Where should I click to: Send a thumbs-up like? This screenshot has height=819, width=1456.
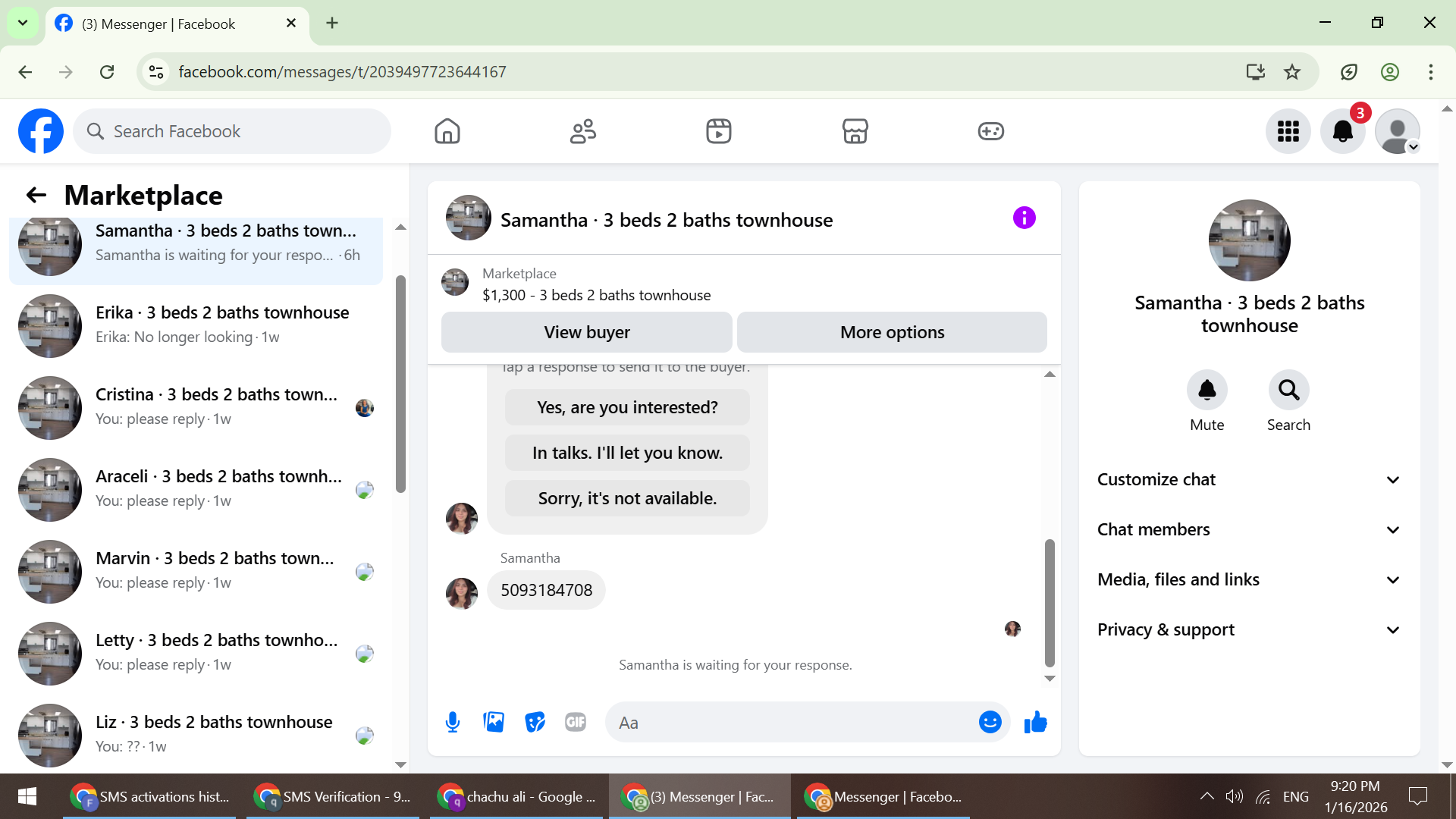click(1035, 722)
